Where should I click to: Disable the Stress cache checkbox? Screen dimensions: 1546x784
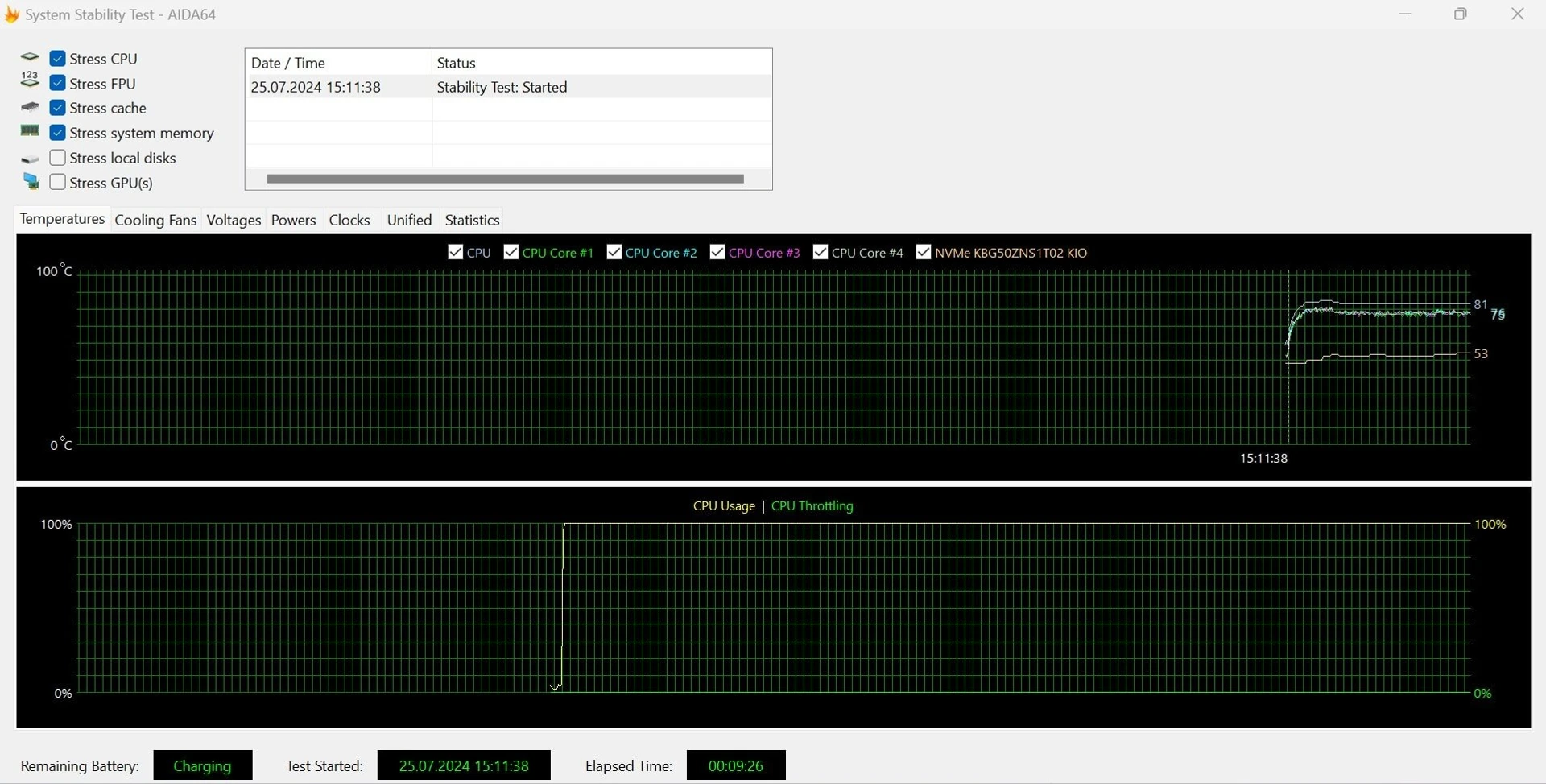pos(57,108)
